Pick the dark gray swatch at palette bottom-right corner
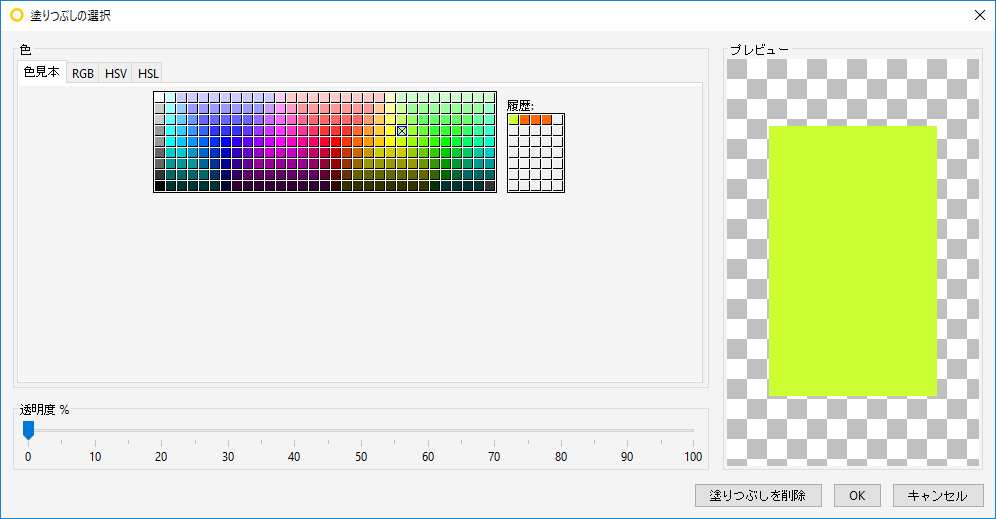The height and width of the screenshot is (519, 996). (490, 185)
